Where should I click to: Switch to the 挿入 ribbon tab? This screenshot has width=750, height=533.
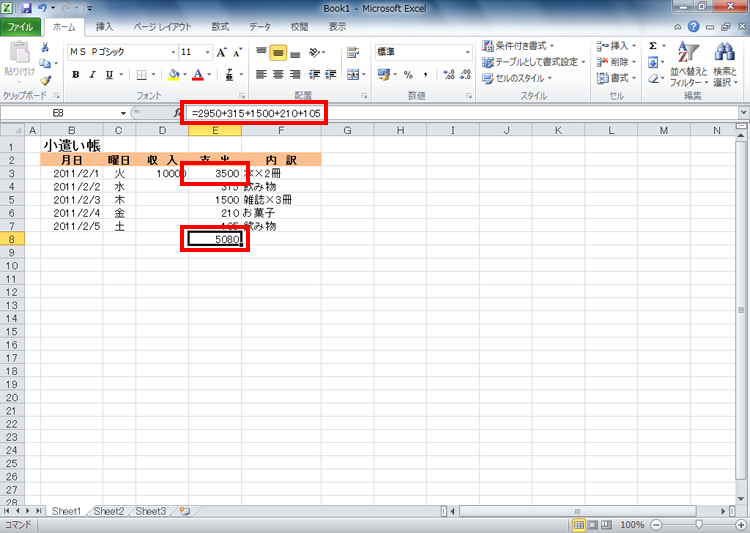pos(104,27)
